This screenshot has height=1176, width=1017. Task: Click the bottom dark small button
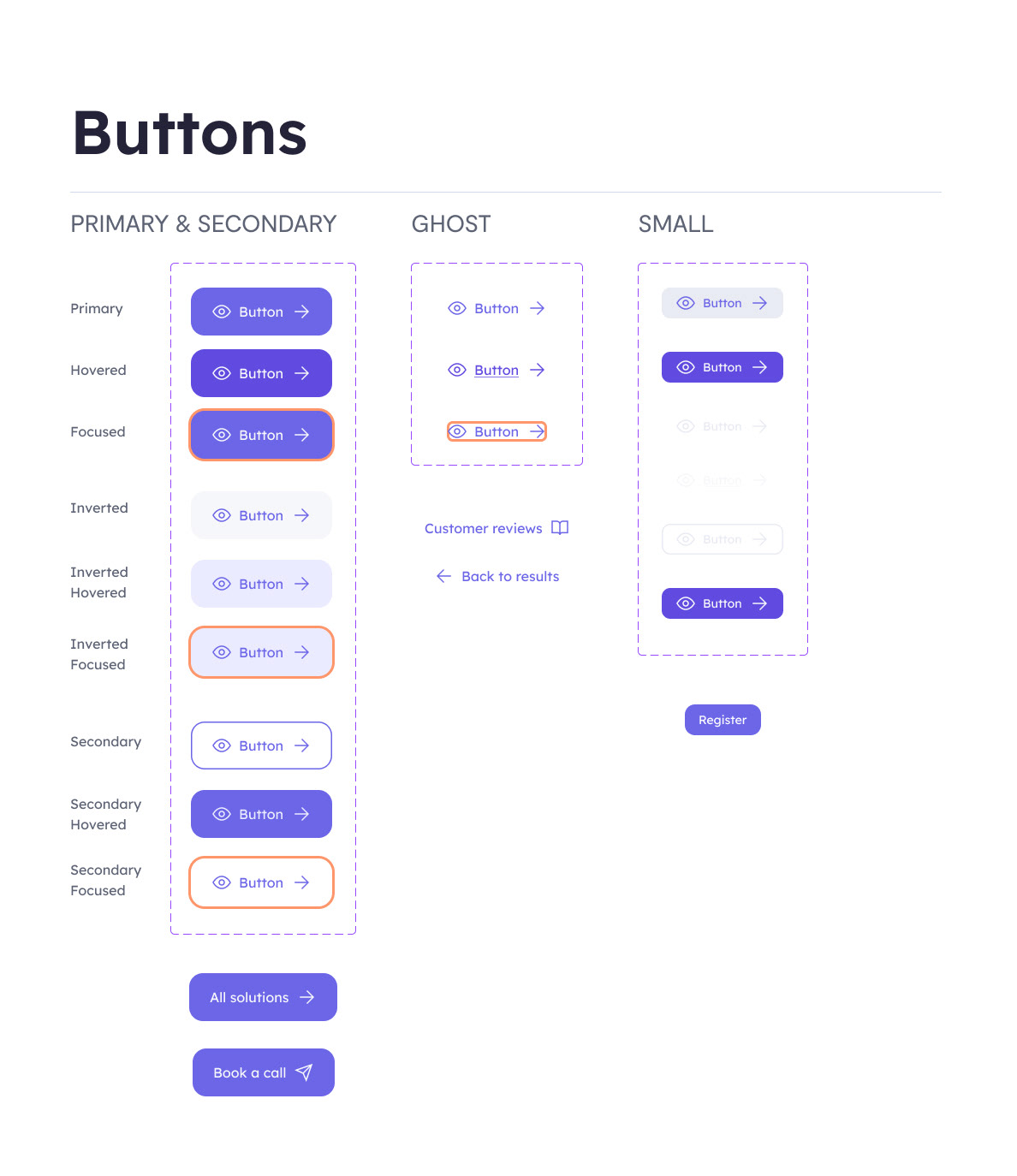[723, 603]
